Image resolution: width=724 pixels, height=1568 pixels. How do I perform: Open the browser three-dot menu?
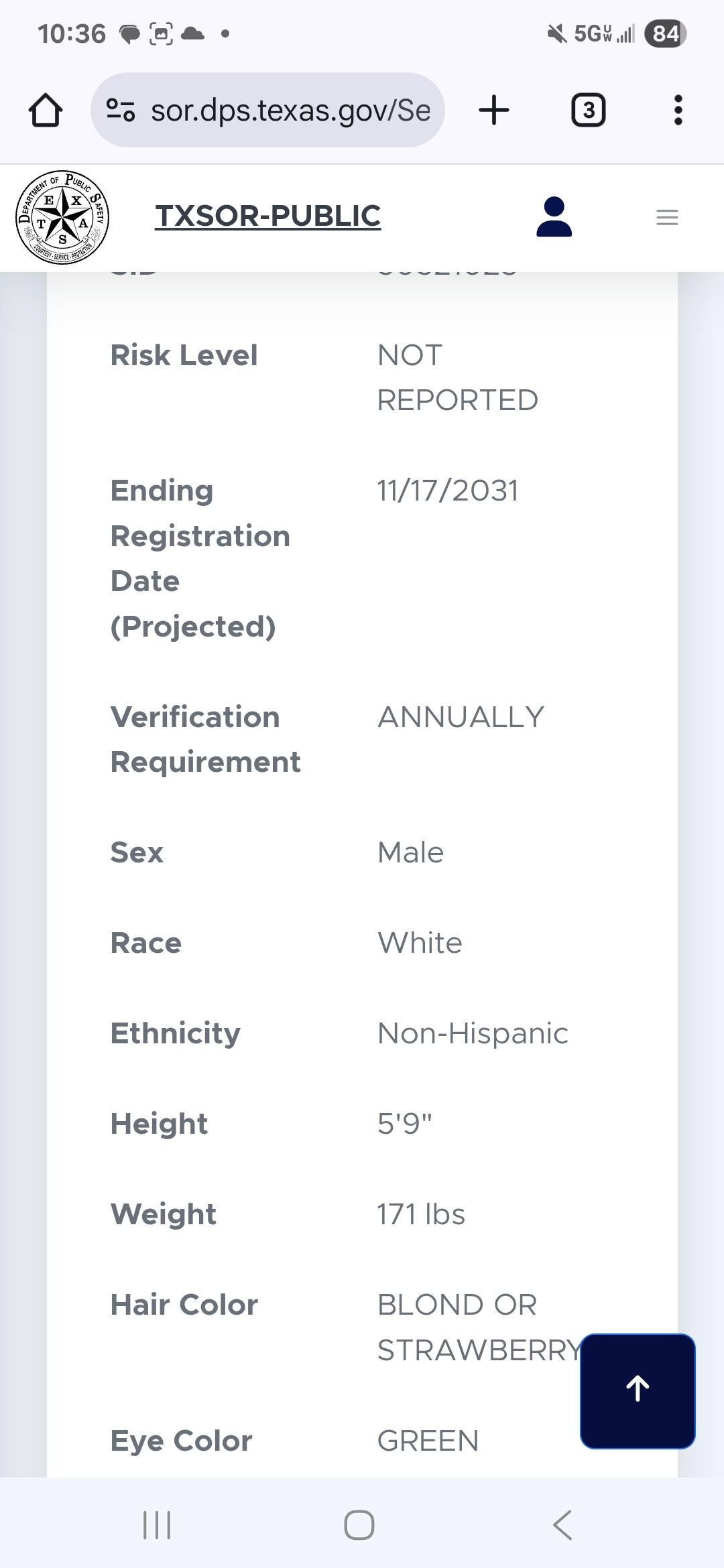pos(678,110)
